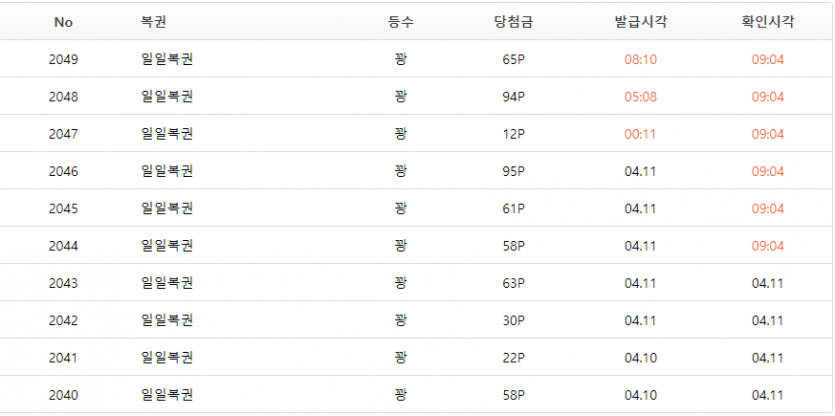Click the 12P prize amount
Viewport: 835px width, 416px height.
tap(513, 134)
